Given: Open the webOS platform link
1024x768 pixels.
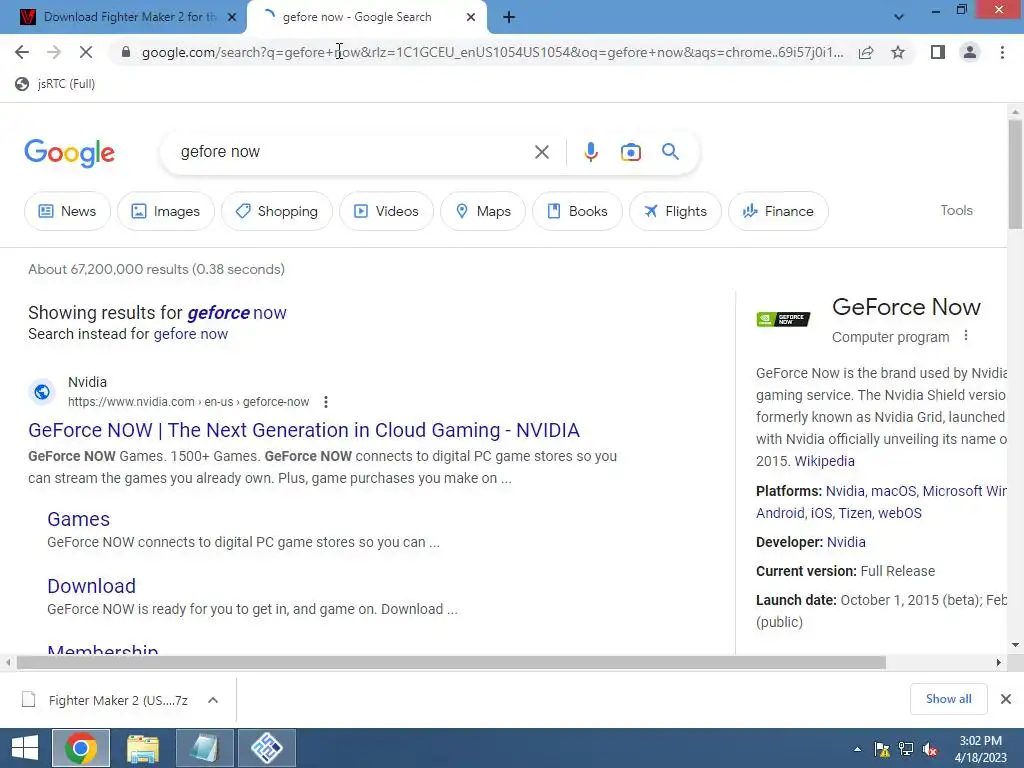Looking at the screenshot, I should 900,513.
